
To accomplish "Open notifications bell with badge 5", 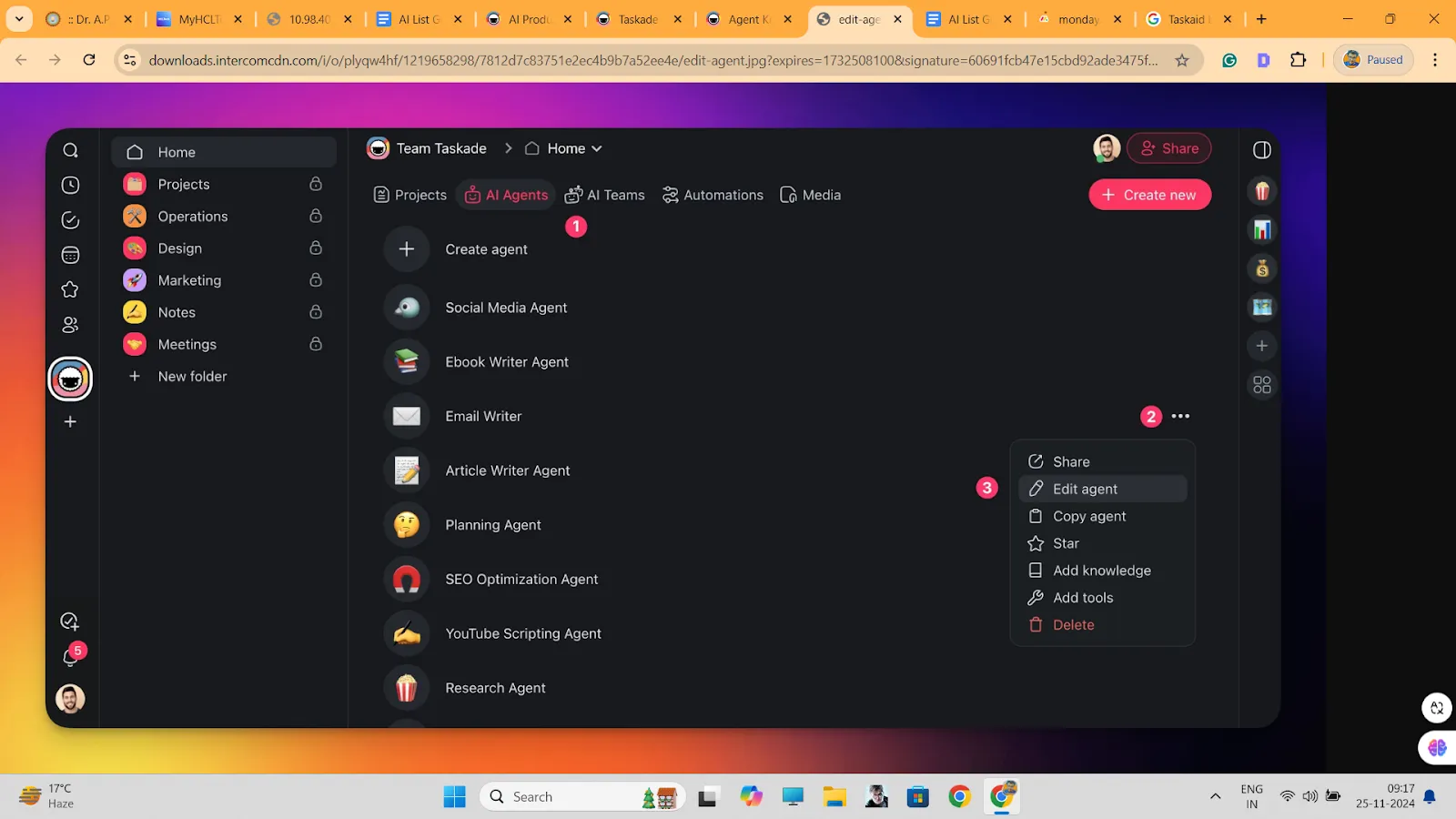I will pos(72,655).
